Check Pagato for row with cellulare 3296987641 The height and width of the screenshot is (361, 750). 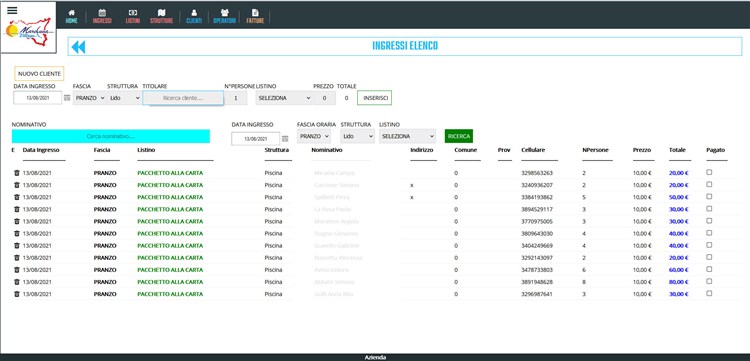[x=709, y=293]
